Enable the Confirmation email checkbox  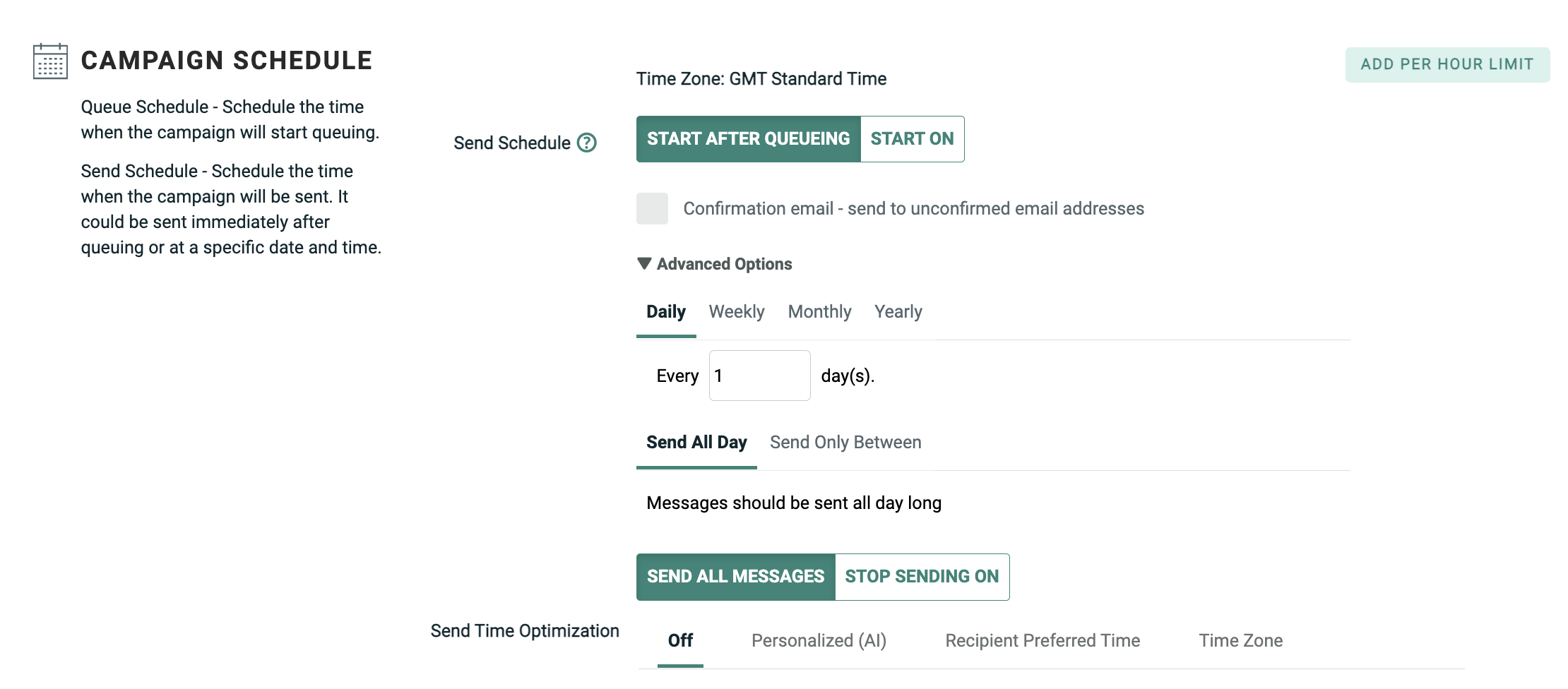click(x=652, y=208)
